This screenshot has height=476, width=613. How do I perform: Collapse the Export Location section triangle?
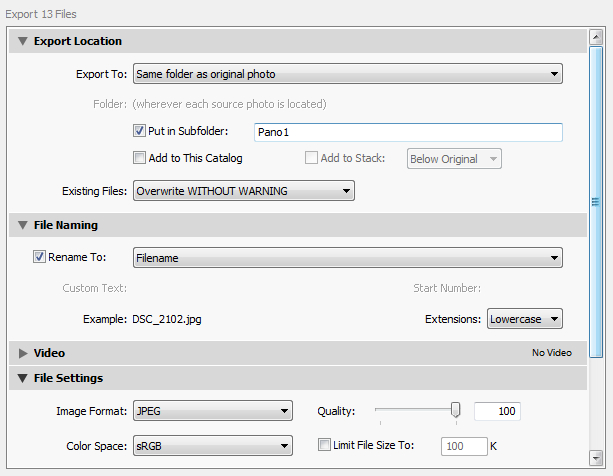22,42
